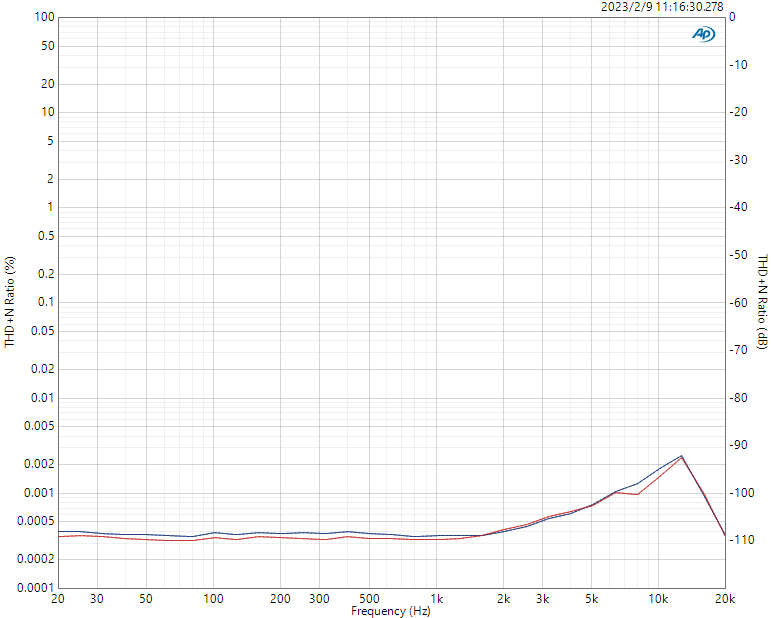
Task: Click the 'THD+N Ratio (dB)' right axis title
Action: point(762,302)
